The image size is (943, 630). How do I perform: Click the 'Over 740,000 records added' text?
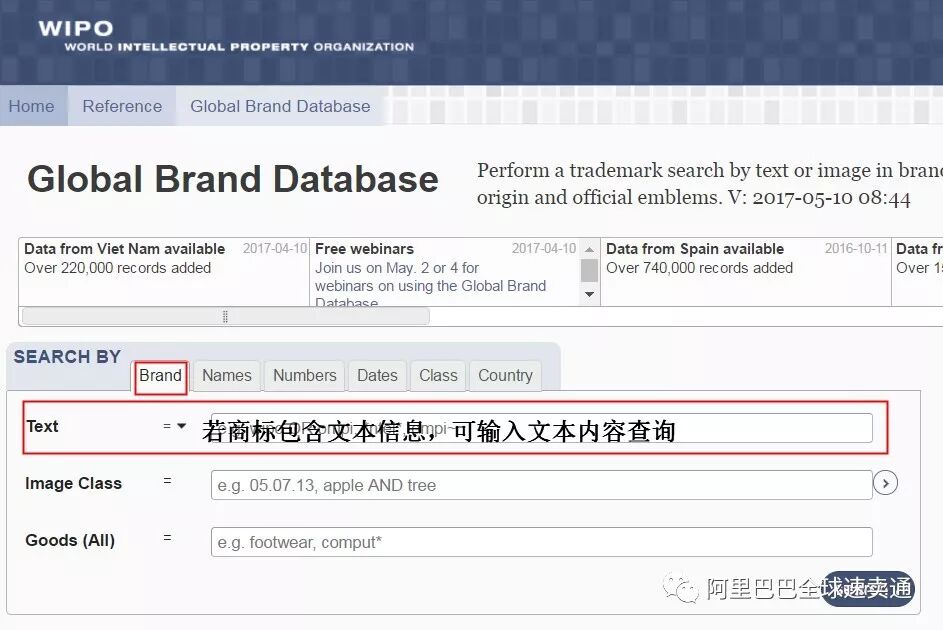(699, 268)
